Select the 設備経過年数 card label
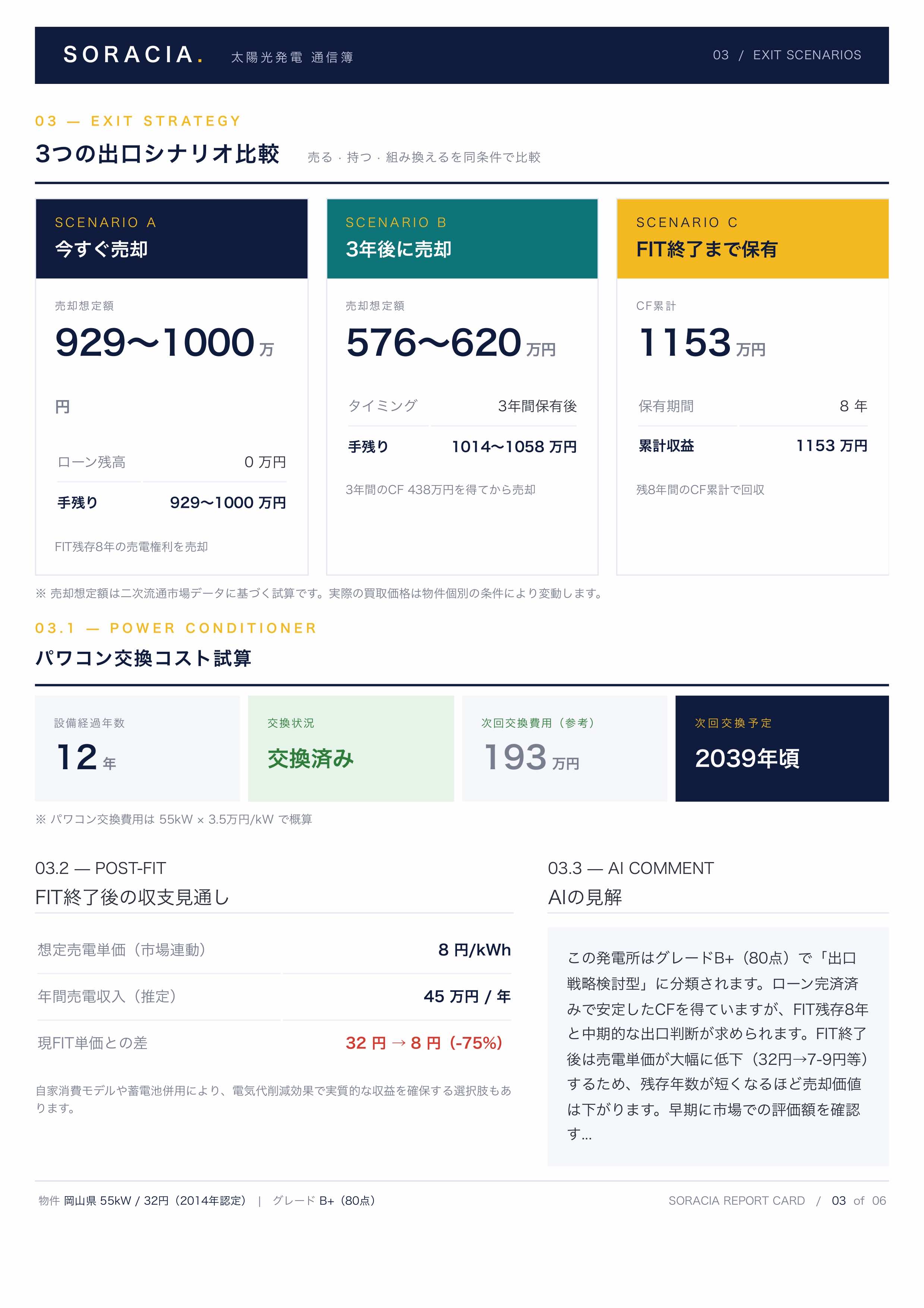 tap(89, 722)
